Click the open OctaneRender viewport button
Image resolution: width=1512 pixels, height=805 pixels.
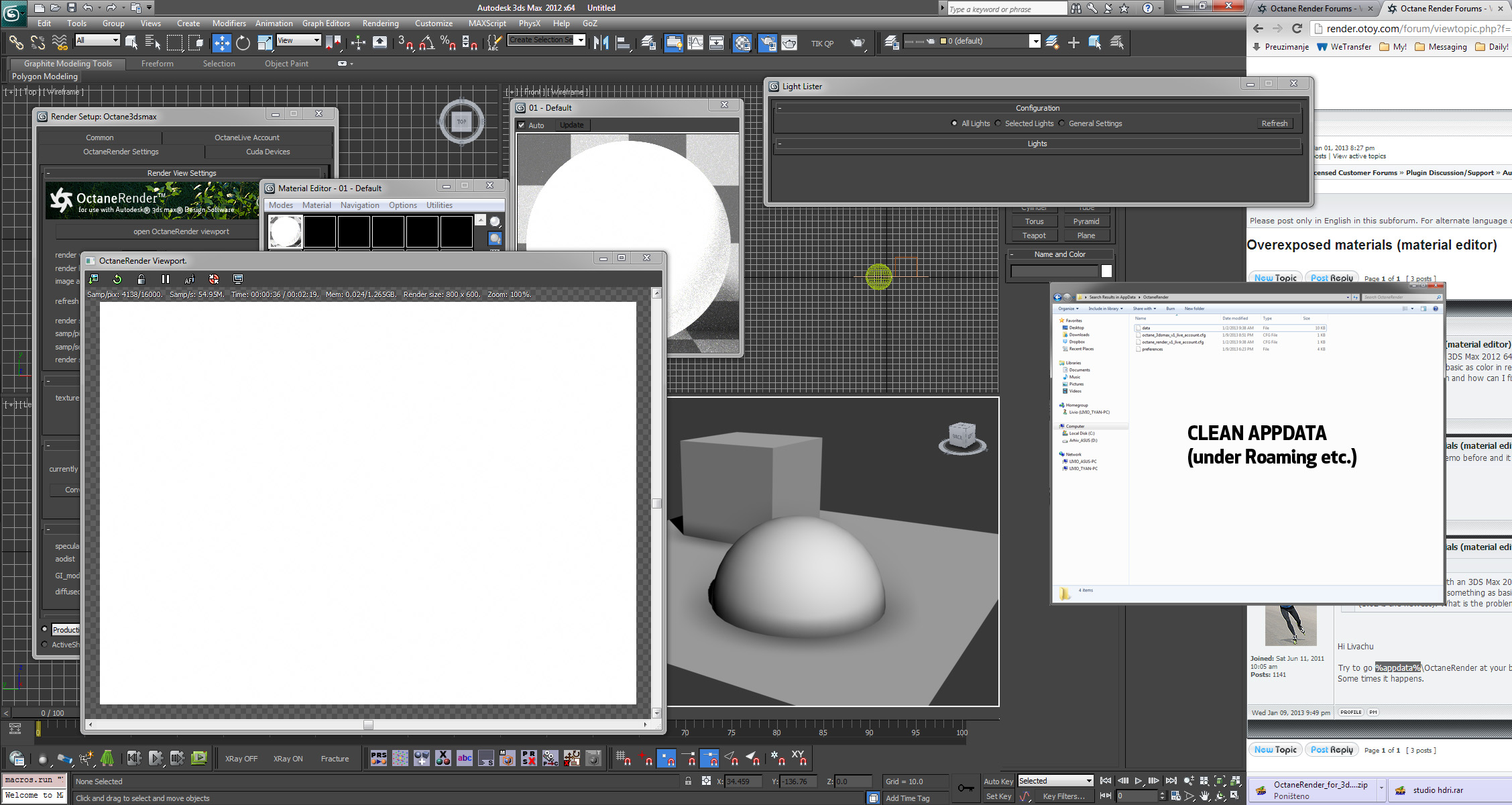pyautogui.click(x=181, y=231)
